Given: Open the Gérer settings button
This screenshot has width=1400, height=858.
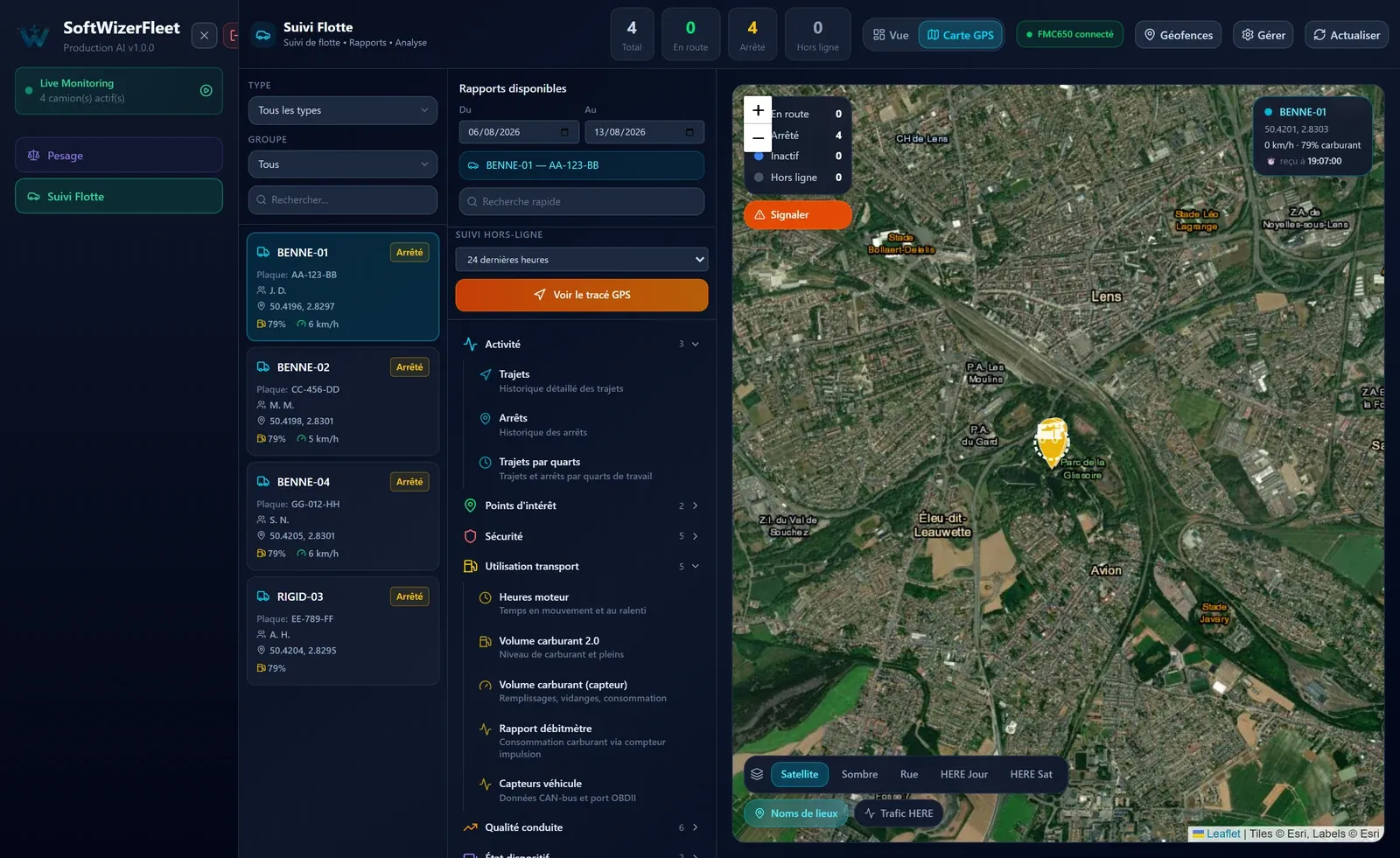Looking at the screenshot, I should pos(1263,35).
